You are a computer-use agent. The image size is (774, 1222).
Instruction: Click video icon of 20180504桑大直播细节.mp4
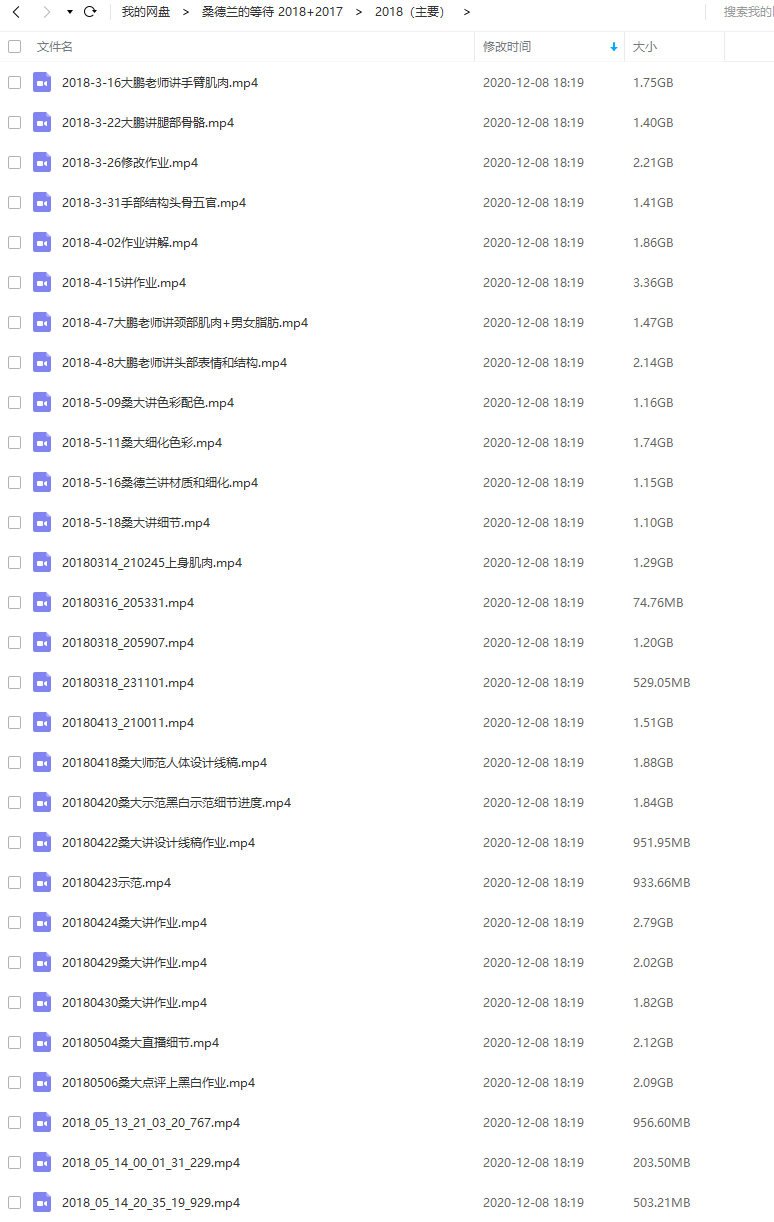point(42,1042)
